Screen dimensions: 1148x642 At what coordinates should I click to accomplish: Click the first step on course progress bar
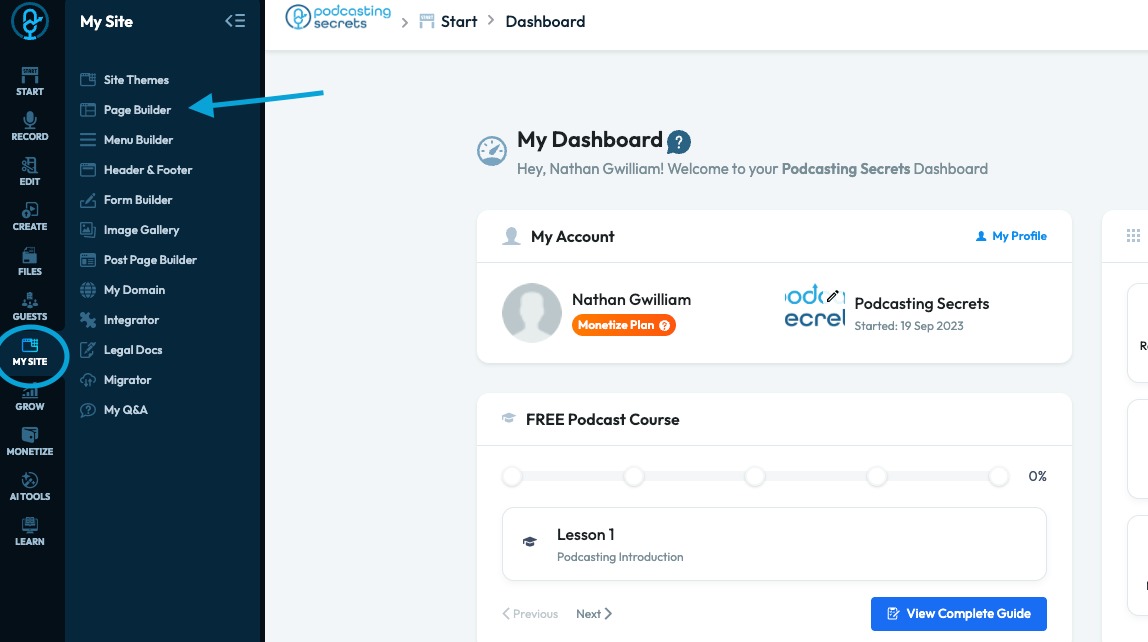click(x=512, y=477)
